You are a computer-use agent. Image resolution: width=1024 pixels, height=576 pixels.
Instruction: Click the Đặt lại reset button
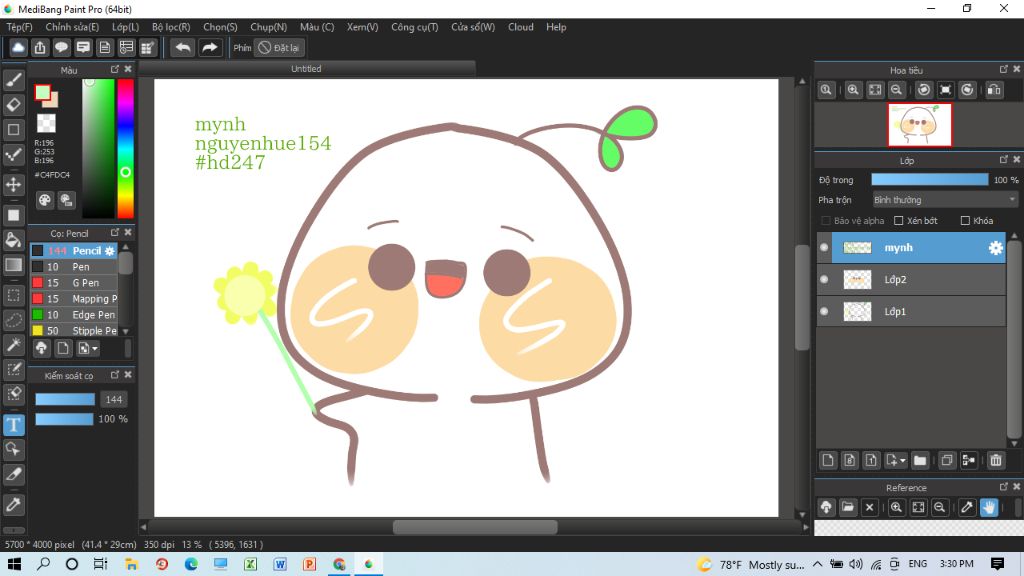point(280,48)
